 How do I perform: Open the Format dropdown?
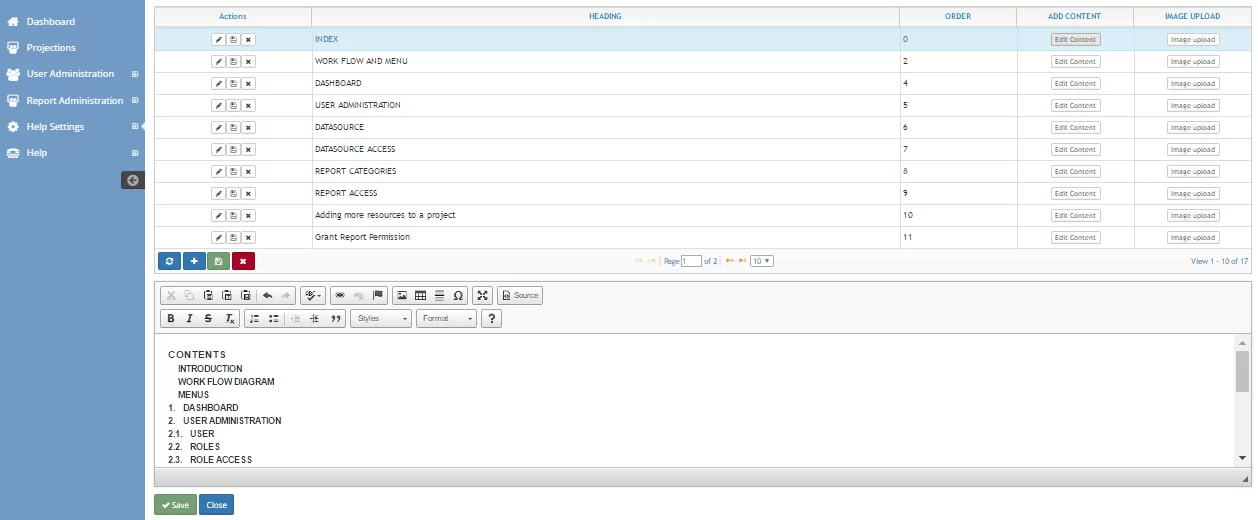[x=446, y=319]
